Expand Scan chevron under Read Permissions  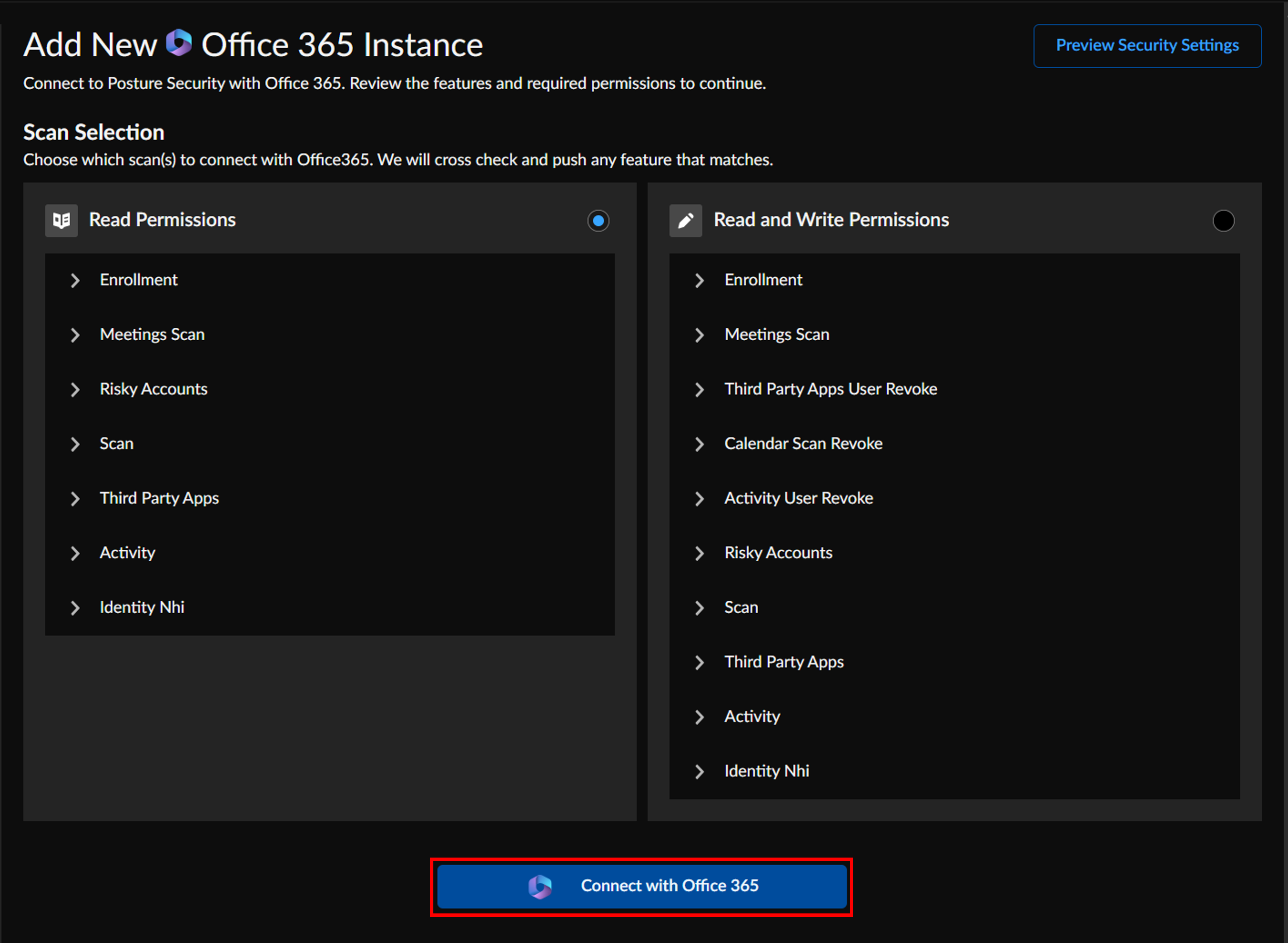pyautogui.click(x=75, y=444)
